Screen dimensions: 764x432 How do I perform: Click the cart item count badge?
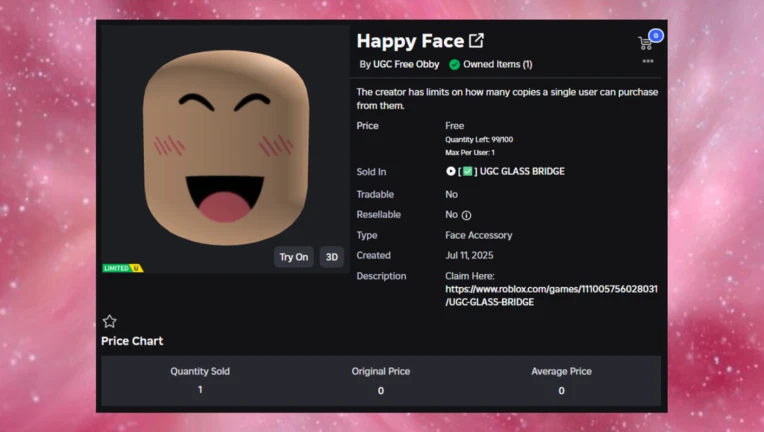pos(656,36)
